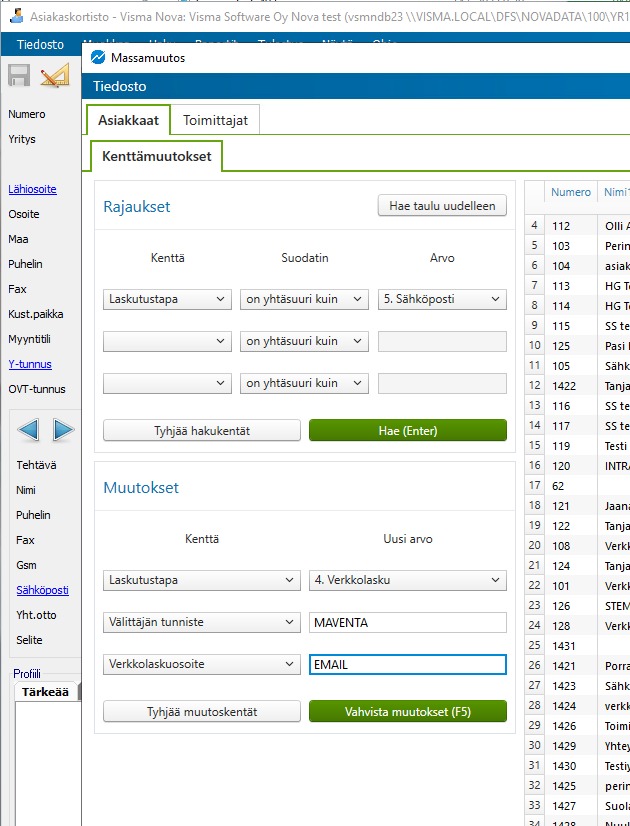Select table row with number 126
This screenshot has height=826, width=630.
pyautogui.click(x=577, y=606)
